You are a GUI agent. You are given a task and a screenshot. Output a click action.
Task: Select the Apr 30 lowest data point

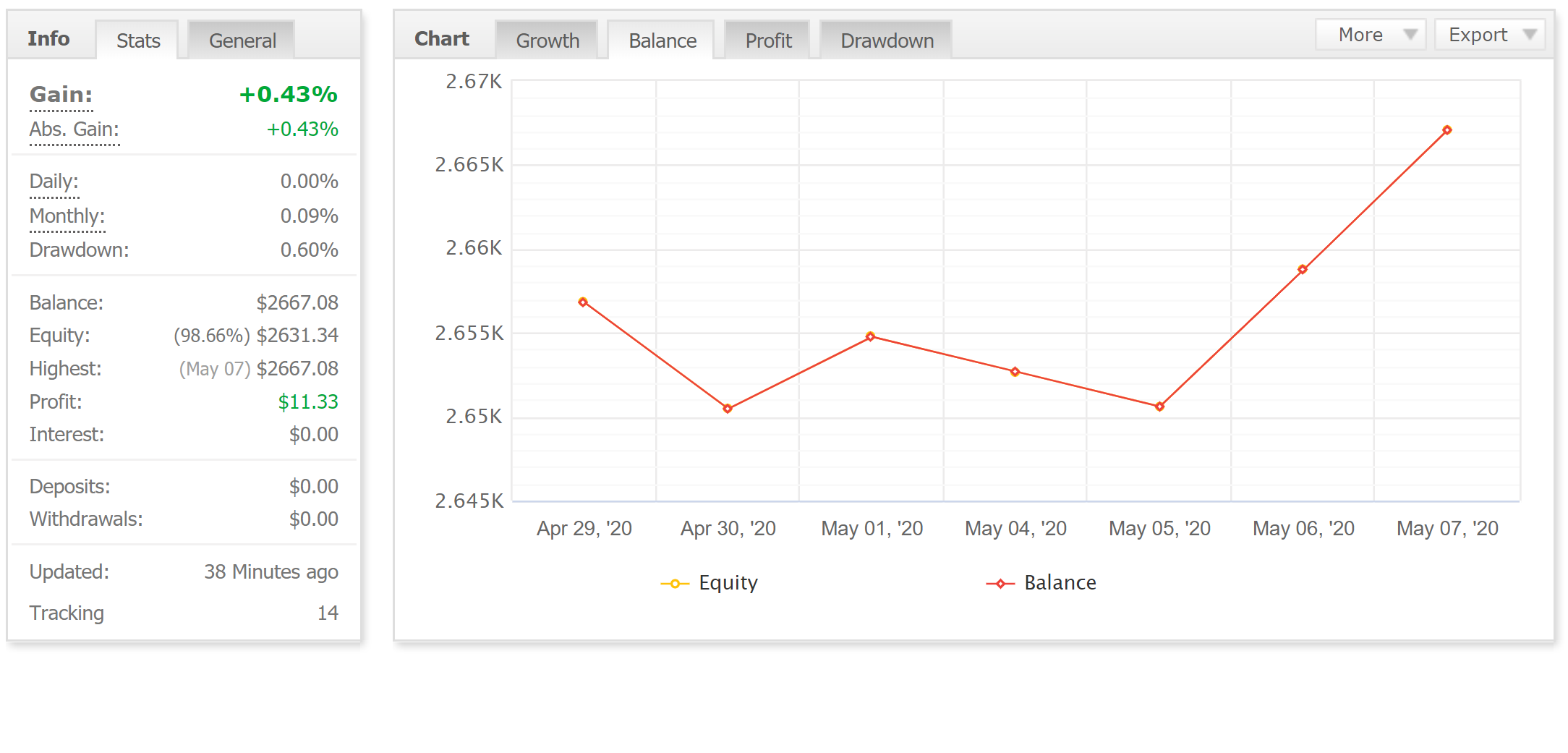coord(728,409)
